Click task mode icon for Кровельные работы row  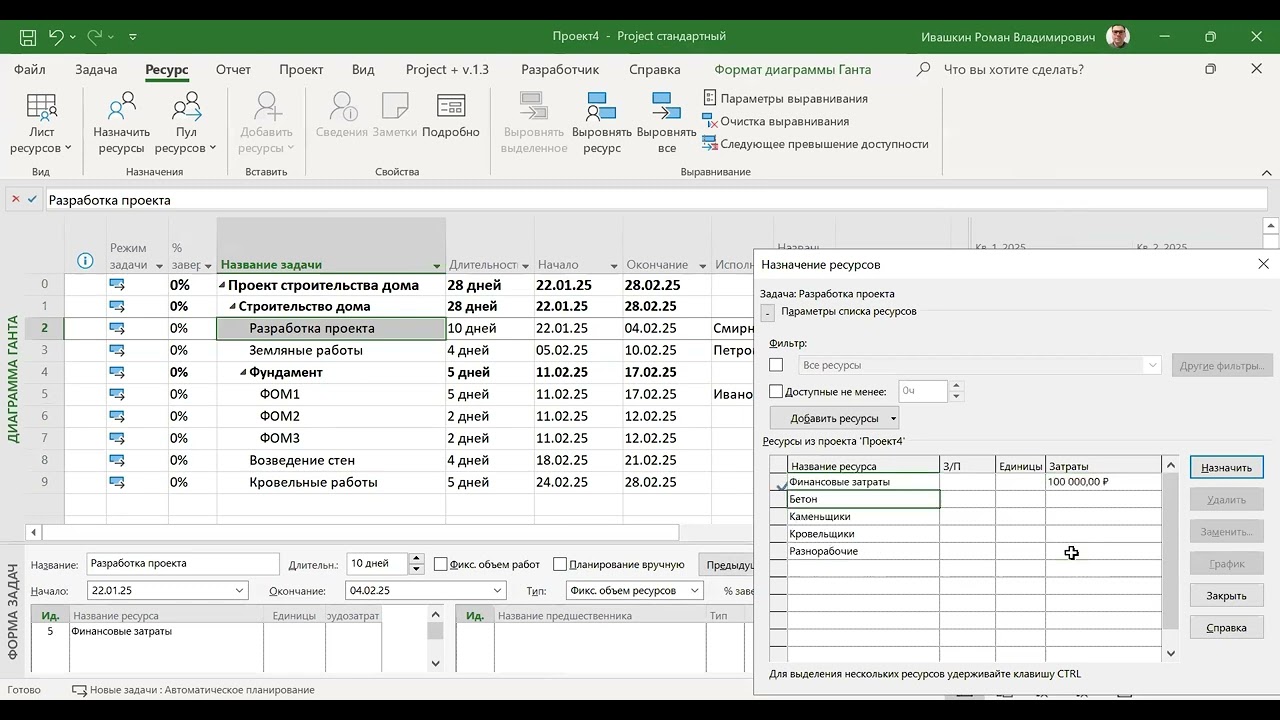pos(117,482)
